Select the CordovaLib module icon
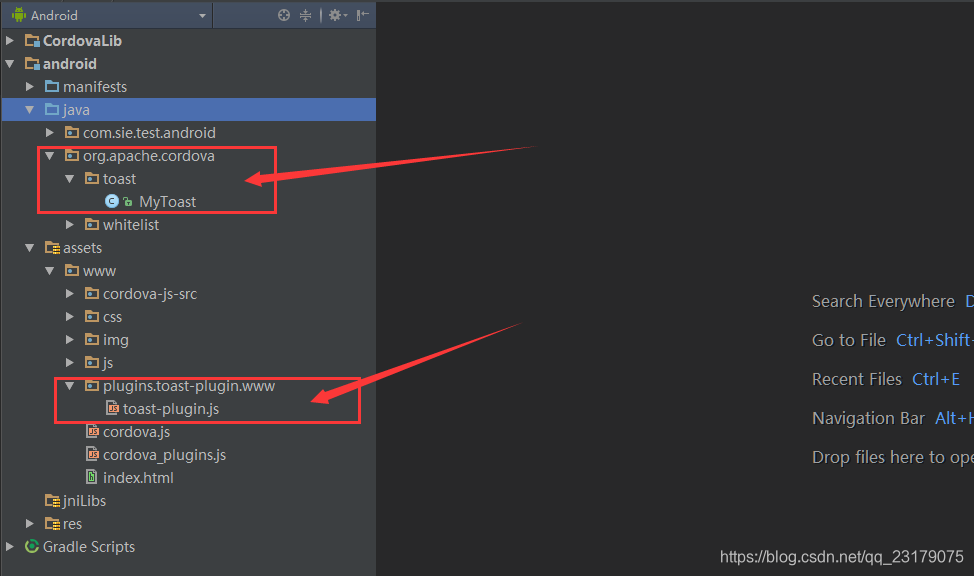This screenshot has width=974, height=576. pyautogui.click(x=32, y=41)
